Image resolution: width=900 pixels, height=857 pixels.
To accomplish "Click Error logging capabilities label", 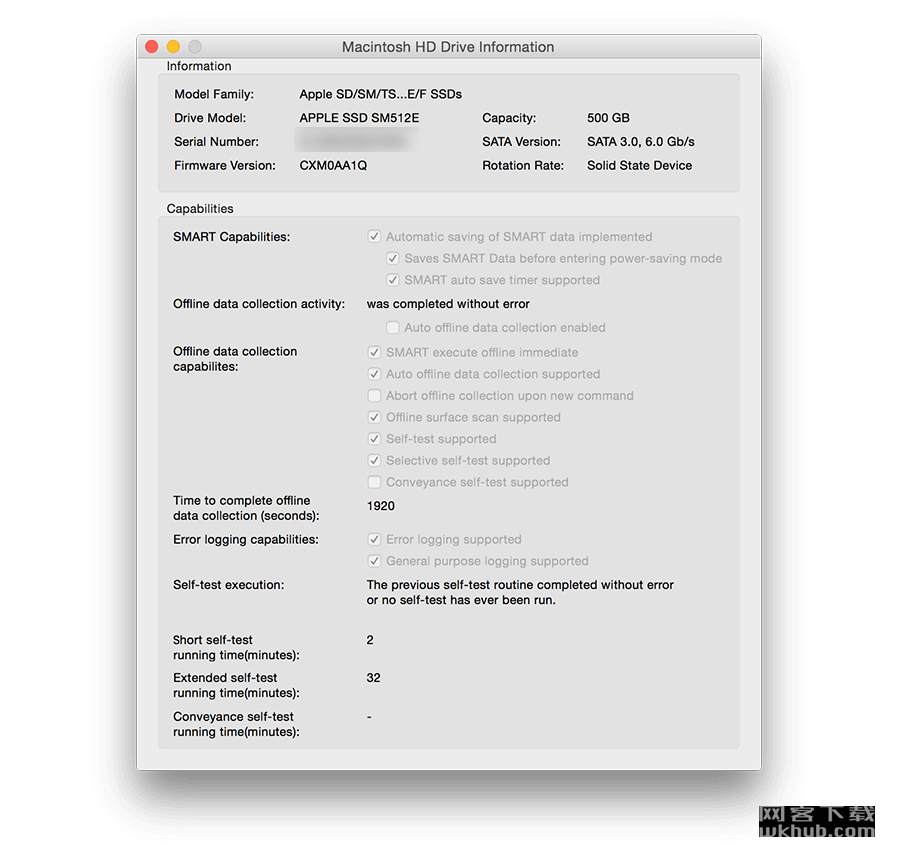I will 246,540.
